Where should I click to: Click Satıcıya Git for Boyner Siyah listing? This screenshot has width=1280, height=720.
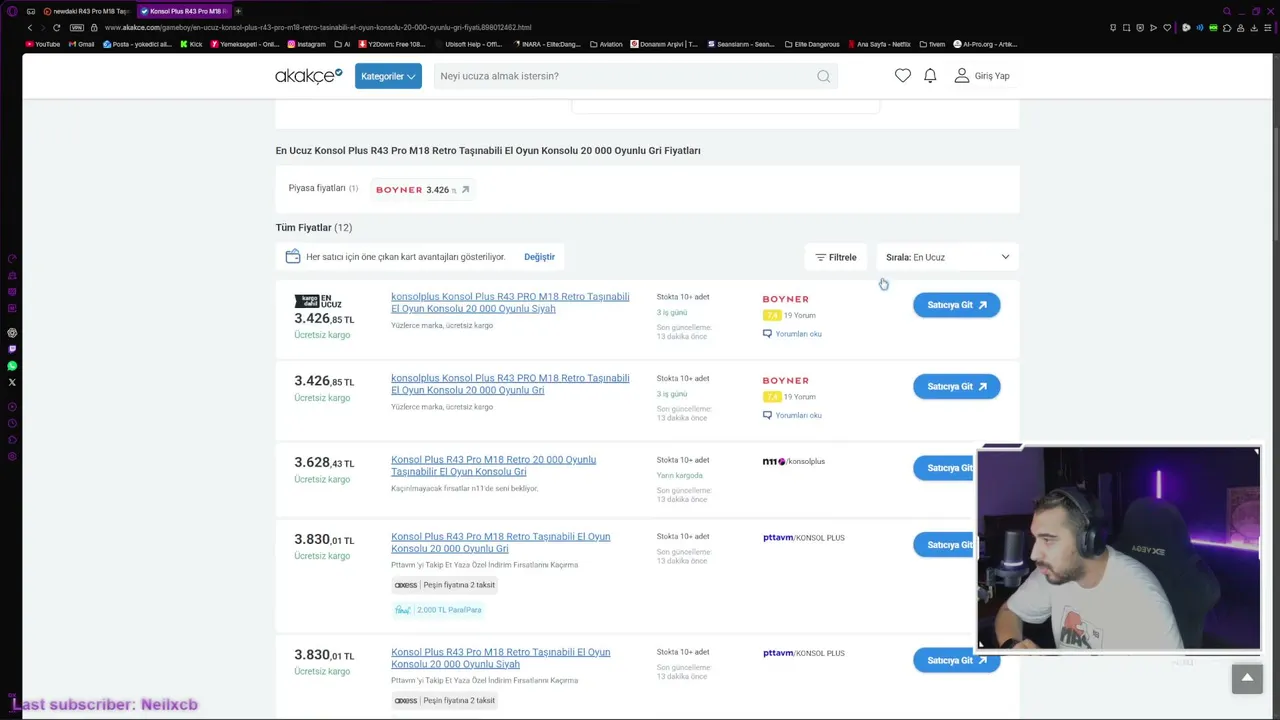coord(956,305)
